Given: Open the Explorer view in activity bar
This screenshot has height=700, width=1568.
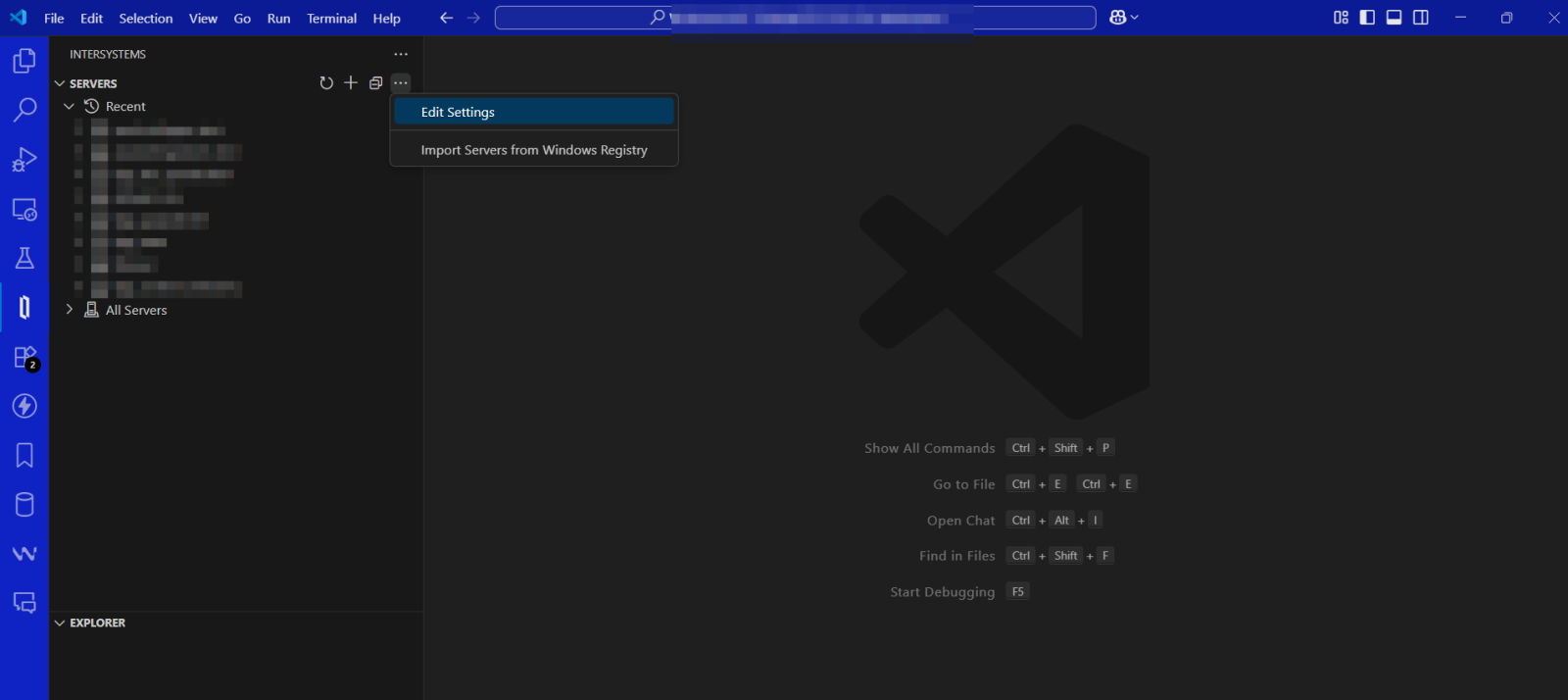Looking at the screenshot, I should (24, 61).
